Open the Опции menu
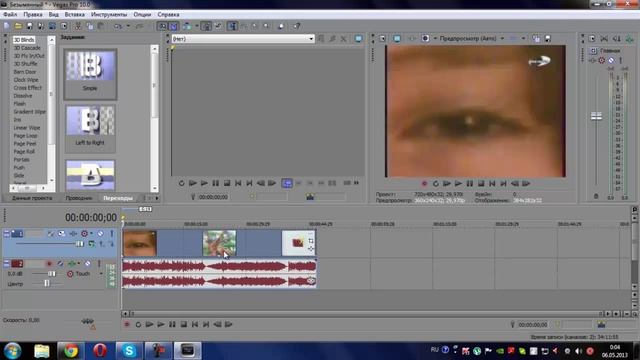The width and height of the screenshot is (640, 360). coord(142,14)
